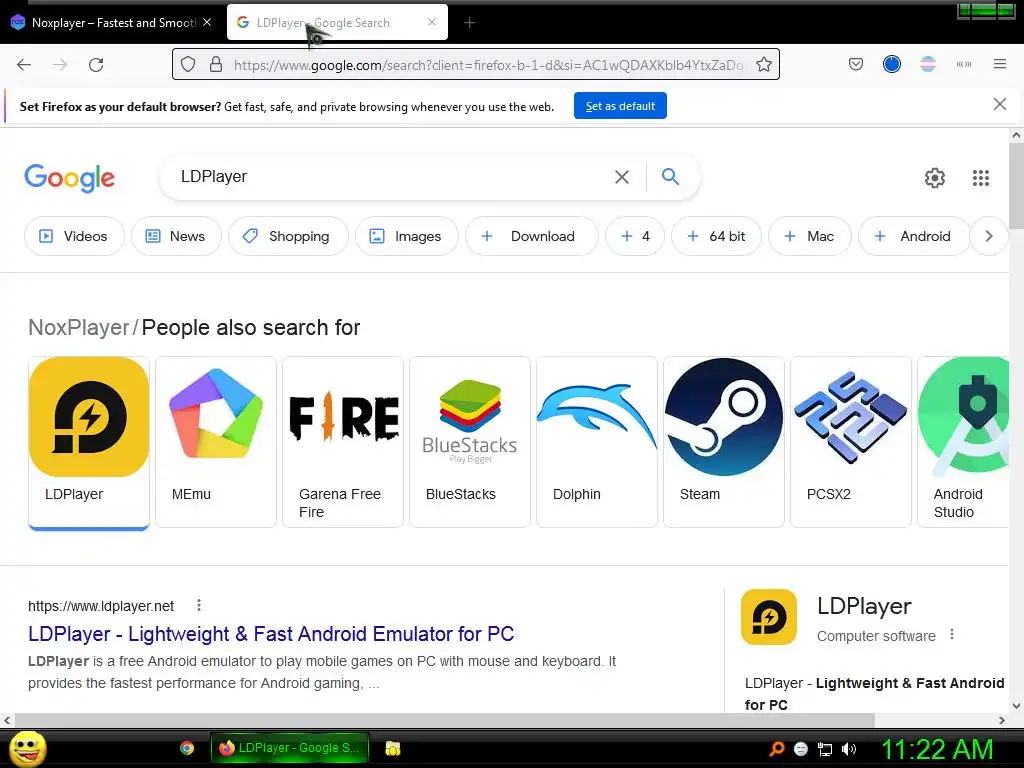Open the volume speaker tray icon
This screenshot has width=1024, height=768.
848,749
